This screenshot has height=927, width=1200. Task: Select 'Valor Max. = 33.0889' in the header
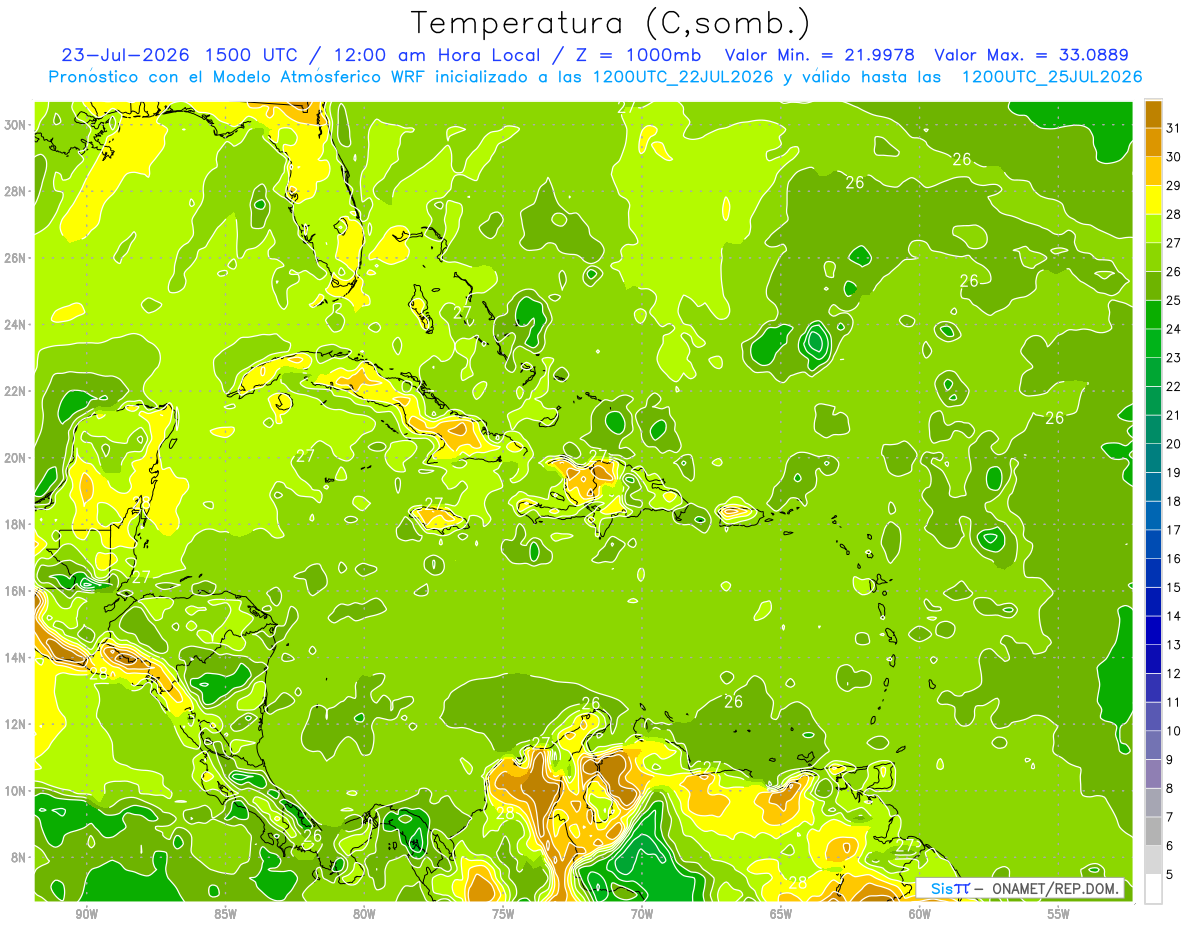click(1032, 54)
